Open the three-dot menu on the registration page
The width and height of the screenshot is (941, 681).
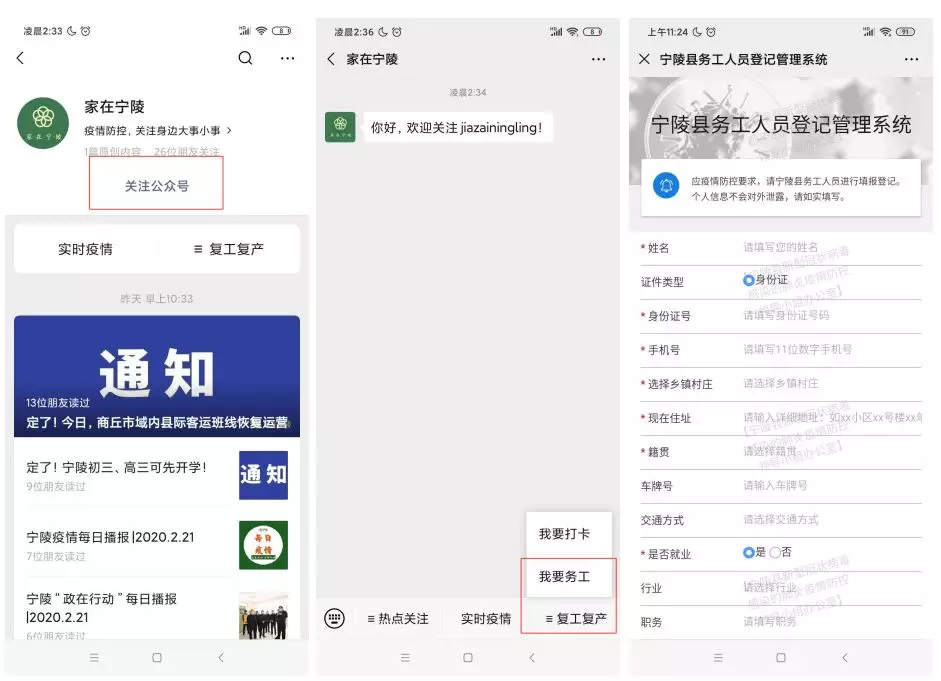click(911, 59)
